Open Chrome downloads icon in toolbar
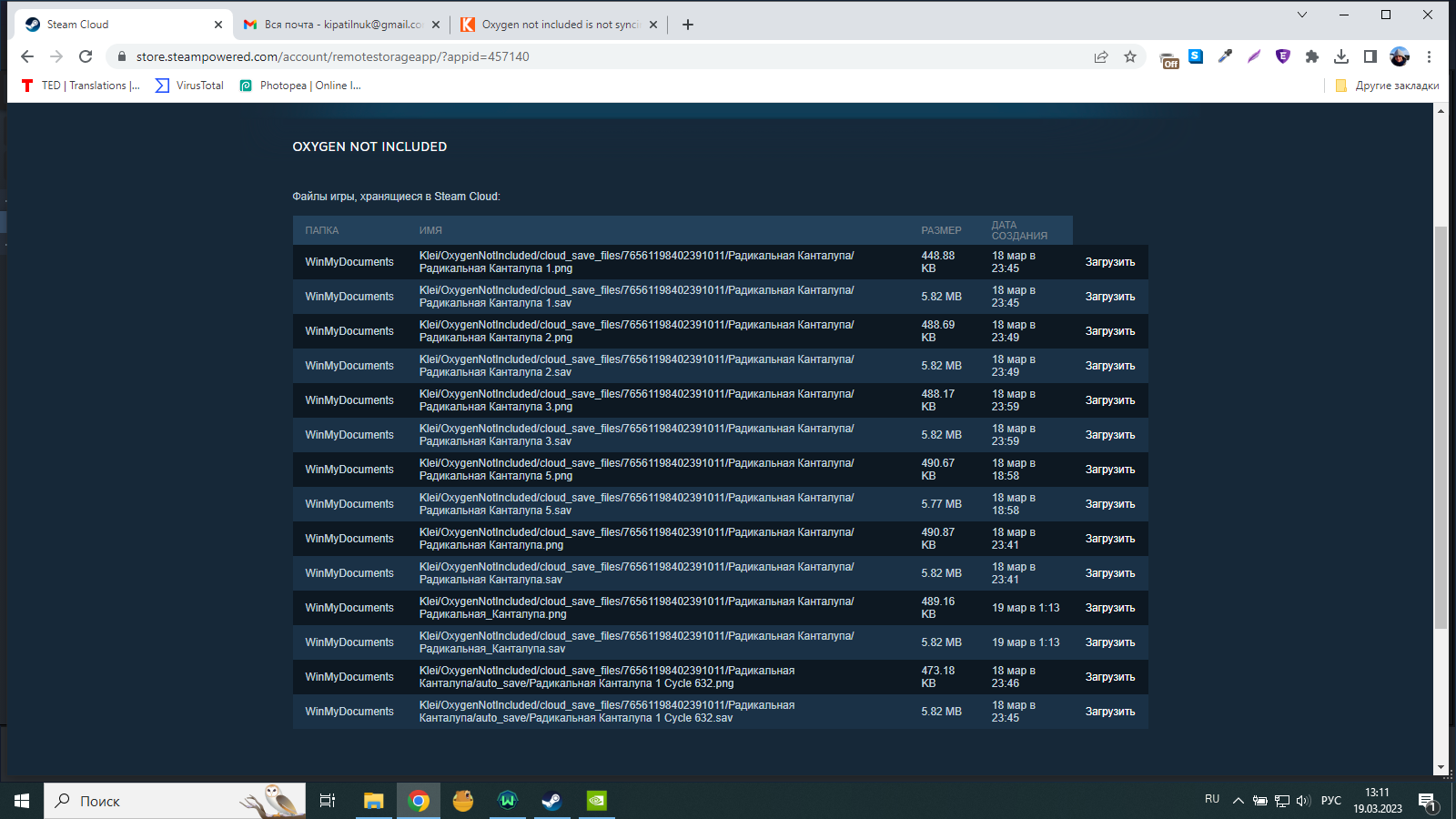The width and height of the screenshot is (1456, 819). (x=1340, y=56)
